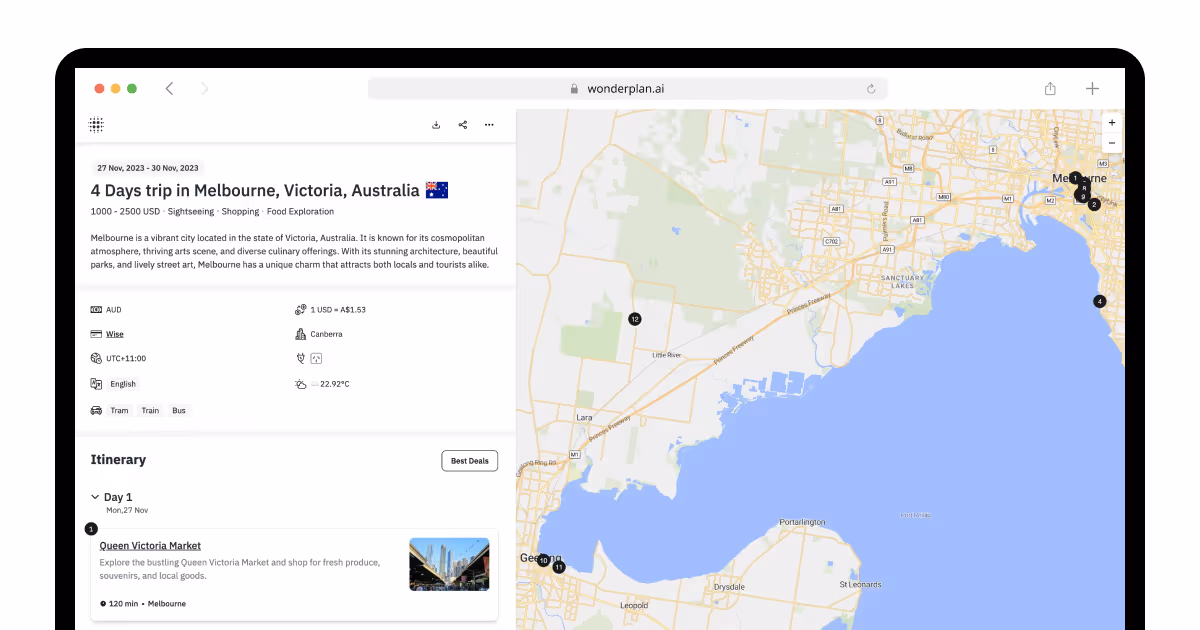Click the Food Exploration text
This screenshot has width=1200, height=630.
point(300,212)
